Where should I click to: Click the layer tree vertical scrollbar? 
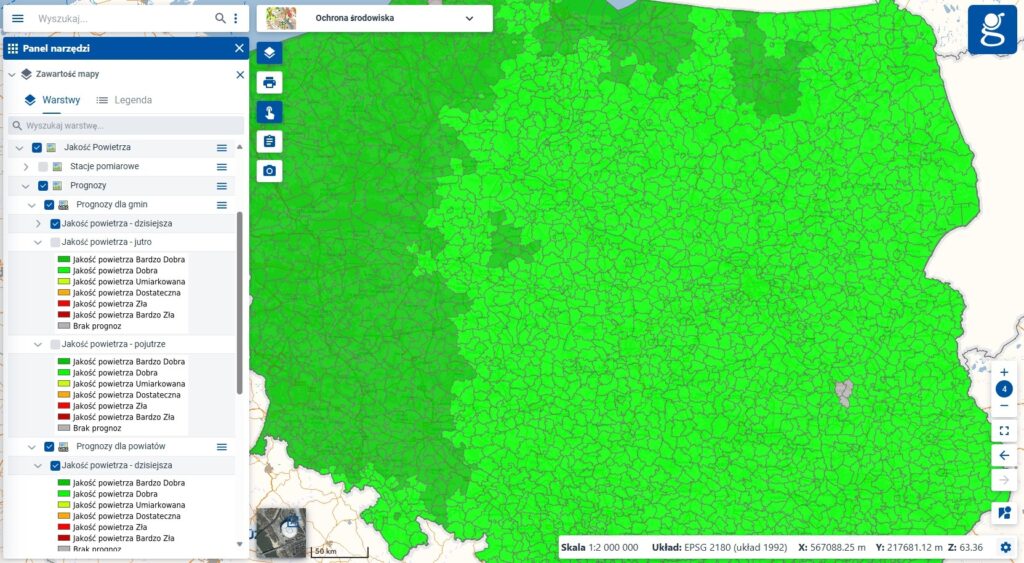pyautogui.click(x=239, y=302)
